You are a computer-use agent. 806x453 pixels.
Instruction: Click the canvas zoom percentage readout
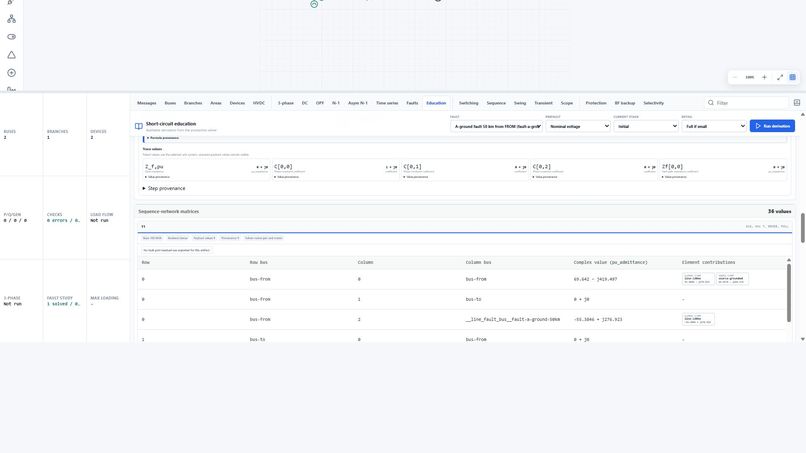(749, 77)
